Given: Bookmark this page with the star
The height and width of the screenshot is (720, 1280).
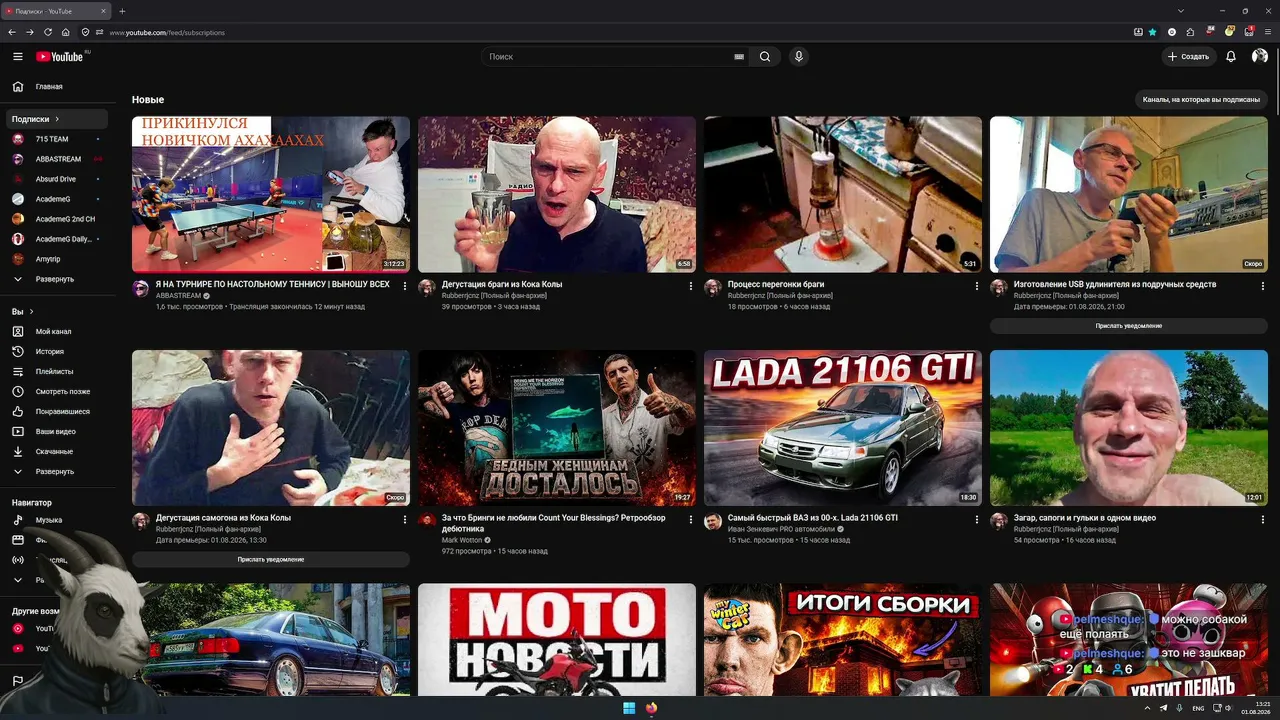Looking at the screenshot, I should point(1152,32).
